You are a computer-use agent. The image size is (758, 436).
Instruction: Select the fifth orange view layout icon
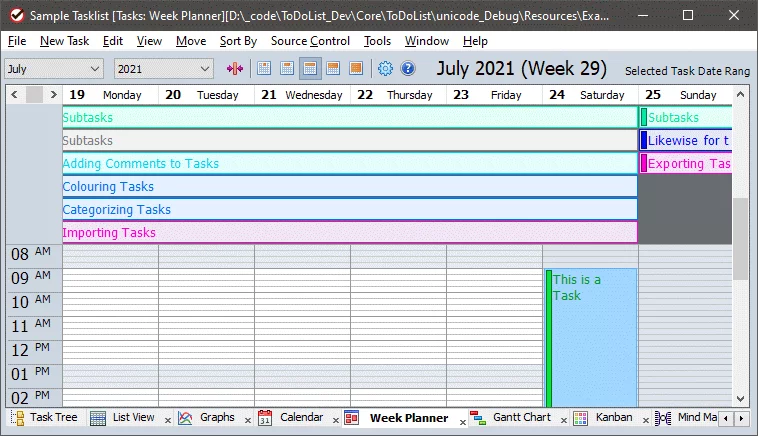point(356,69)
